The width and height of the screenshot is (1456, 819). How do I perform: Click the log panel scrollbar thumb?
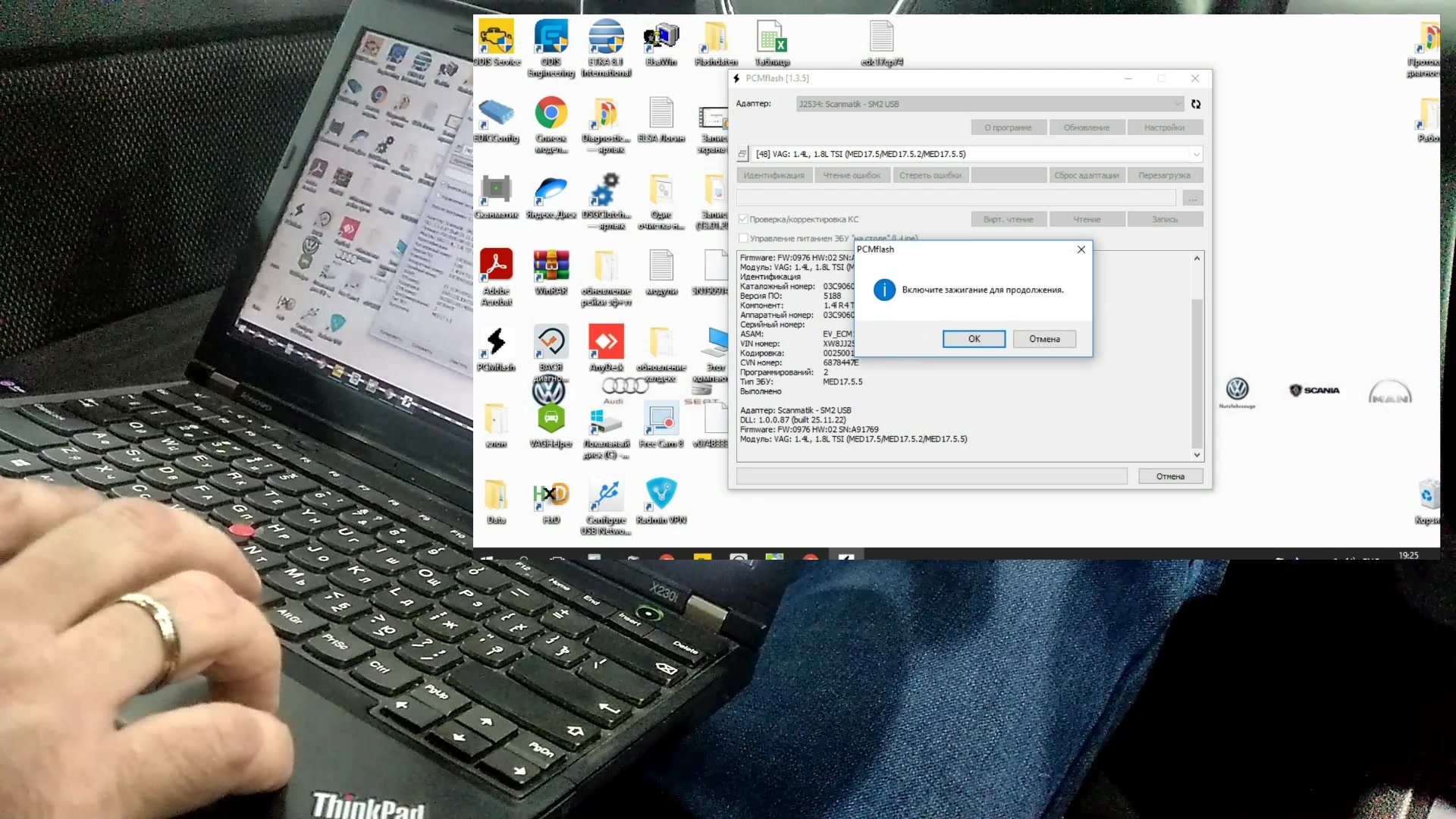pyautogui.click(x=1197, y=373)
